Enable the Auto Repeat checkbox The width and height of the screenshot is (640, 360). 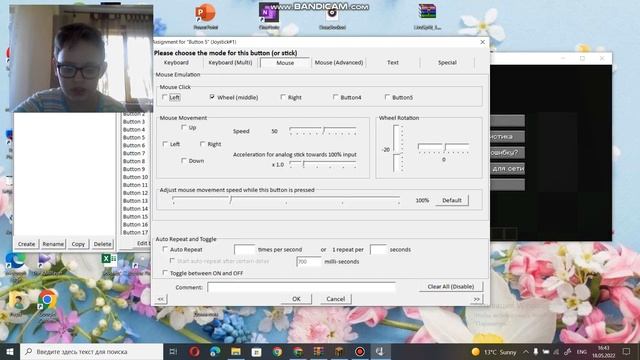[x=165, y=249]
